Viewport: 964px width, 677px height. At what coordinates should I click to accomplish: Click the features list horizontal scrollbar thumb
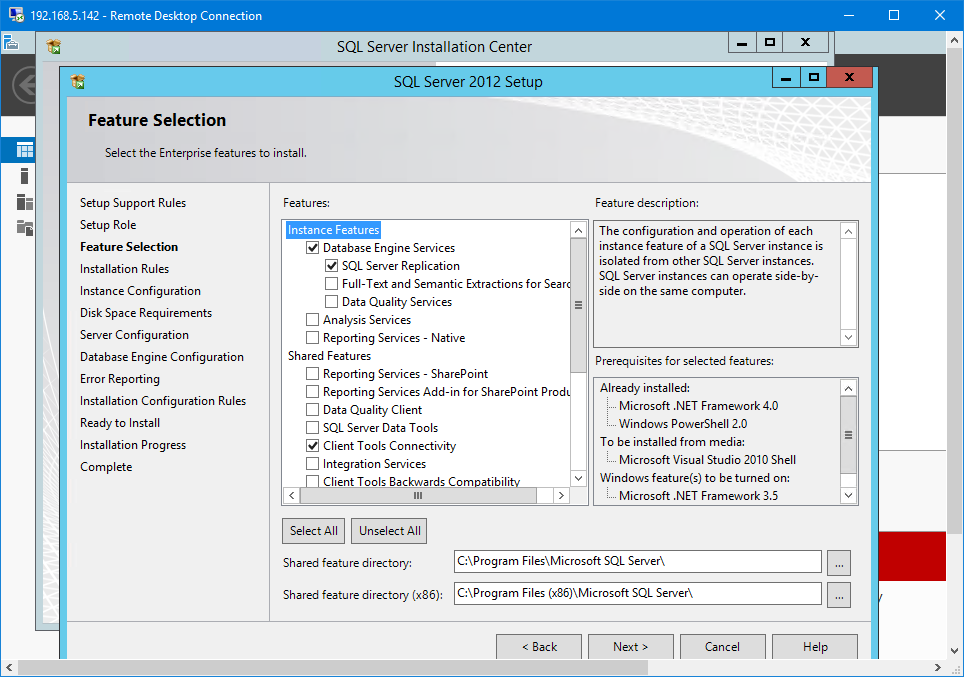[x=418, y=495]
